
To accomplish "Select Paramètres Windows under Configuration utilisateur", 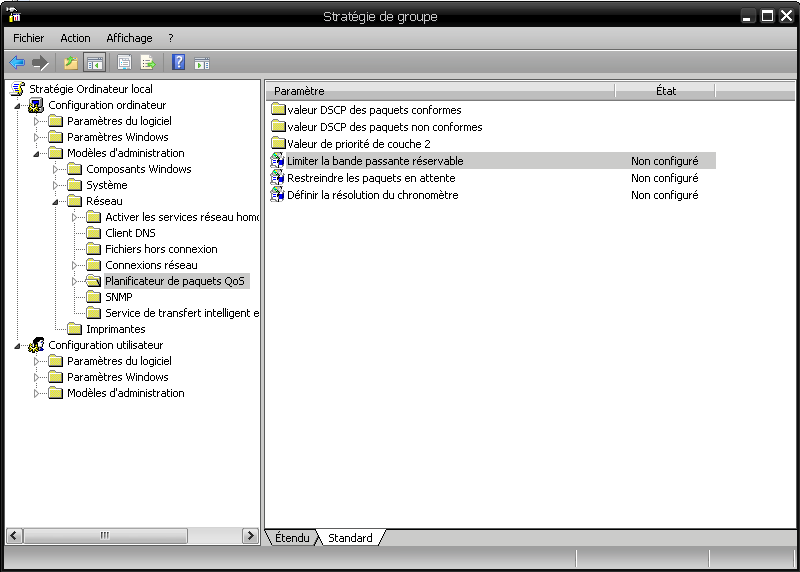I will tap(118, 377).
